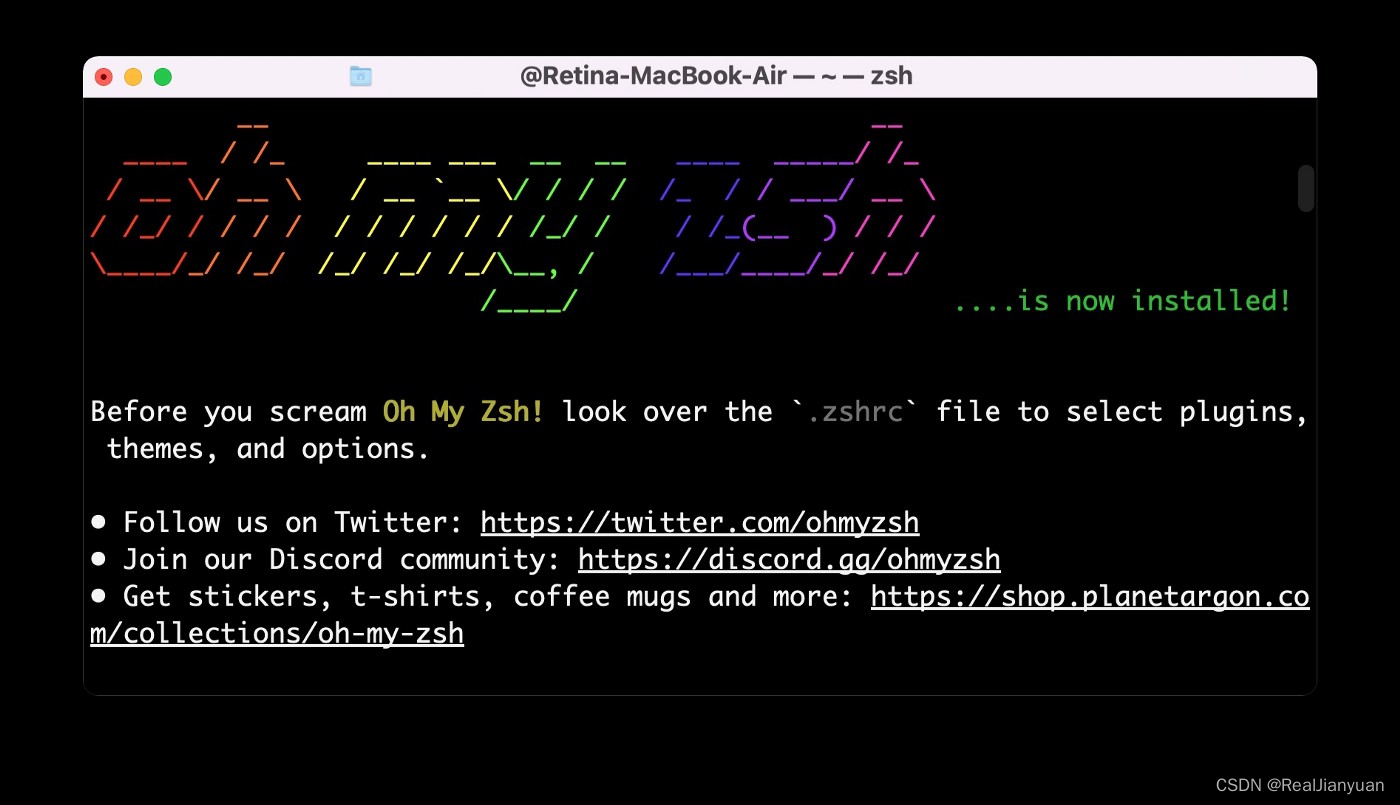The width and height of the screenshot is (1400, 805).
Task: Minimize the terminal with yellow button
Action: tap(133, 77)
